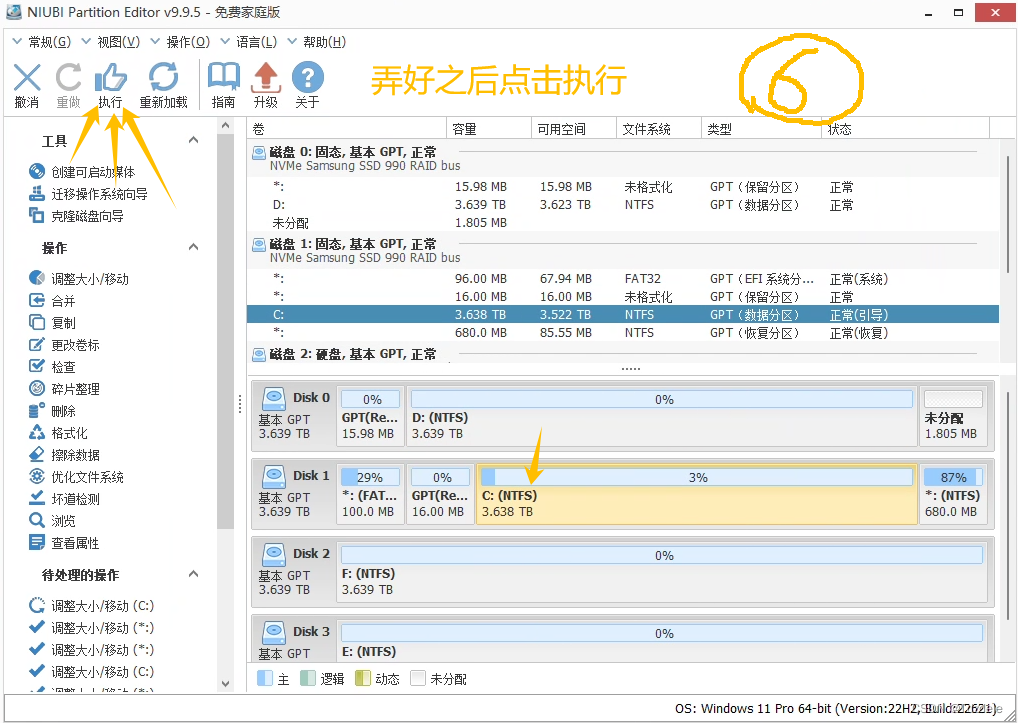Select F: (NTFS) block on Disk 2

coord(662,572)
